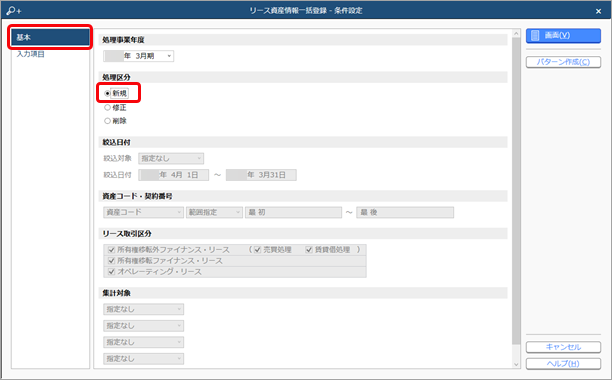Open the first 集計対象 指定なし dropdown
This screenshot has height=380, width=612.
(x=144, y=309)
